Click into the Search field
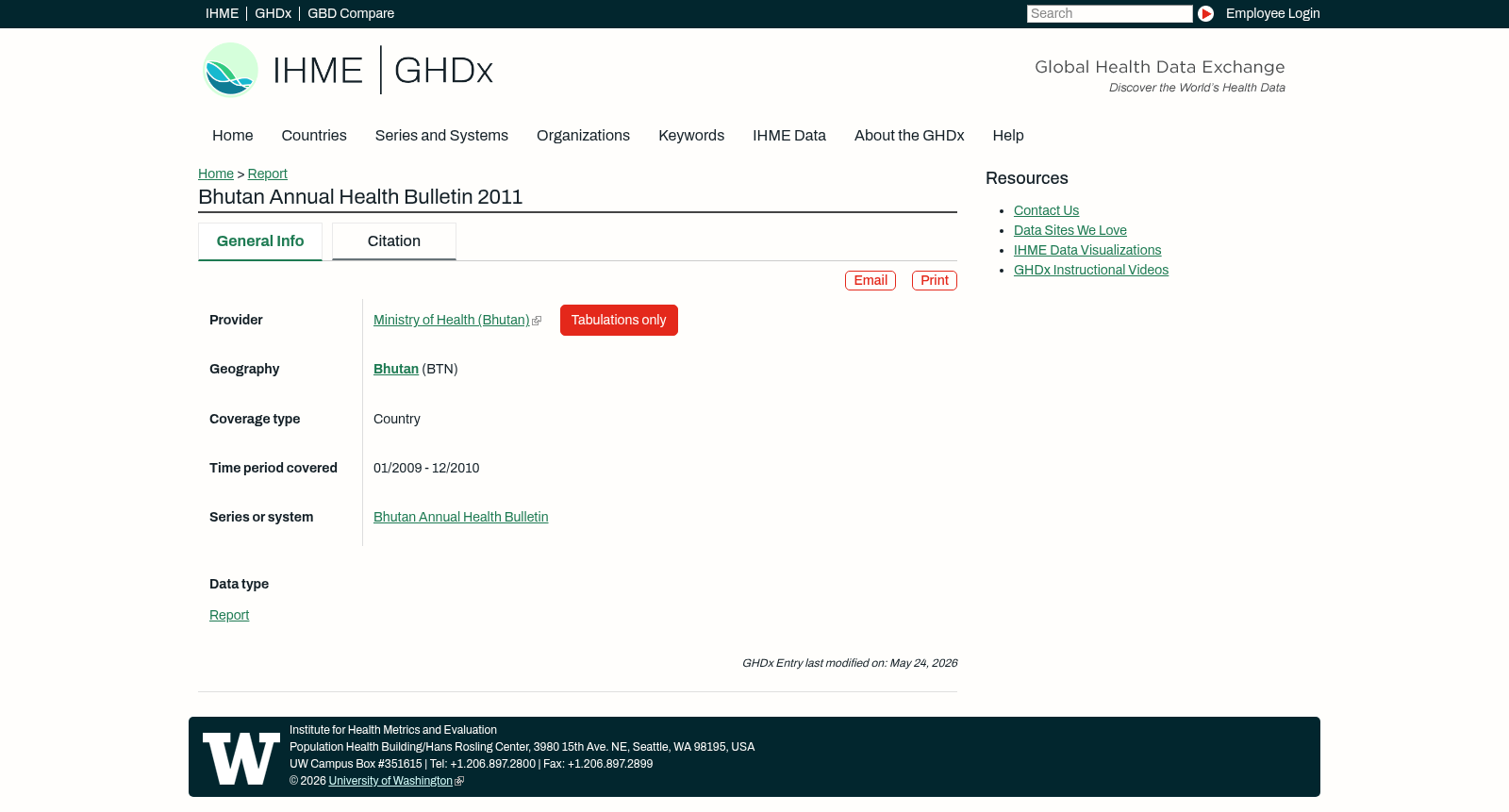1509x812 pixels. point(1109,13)
